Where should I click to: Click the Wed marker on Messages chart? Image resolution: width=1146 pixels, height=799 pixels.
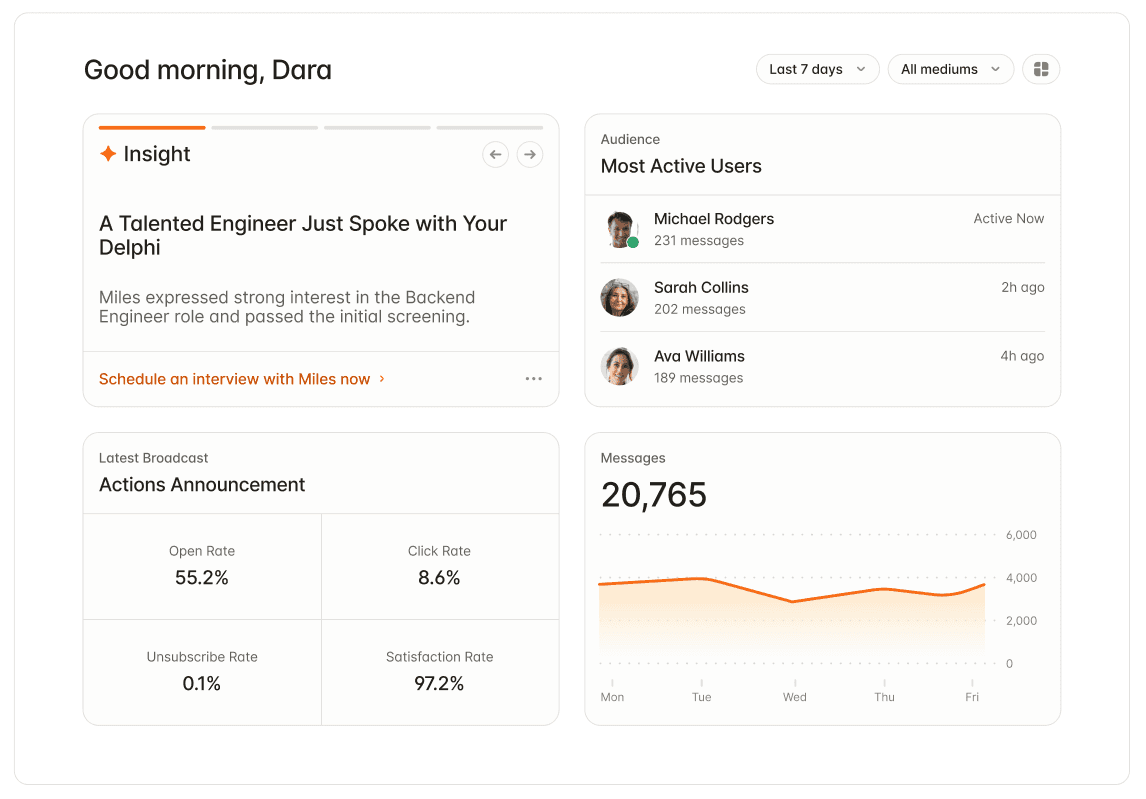click(x=794, y=697)
